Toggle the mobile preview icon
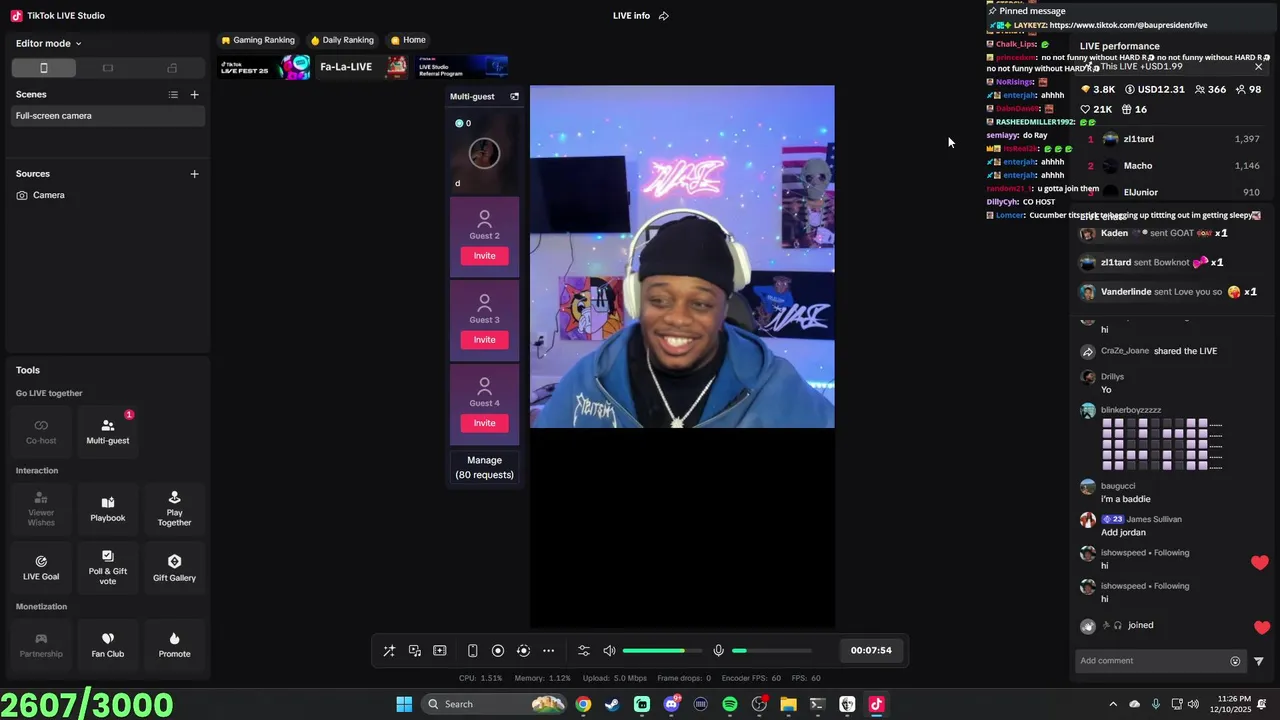 472,650
